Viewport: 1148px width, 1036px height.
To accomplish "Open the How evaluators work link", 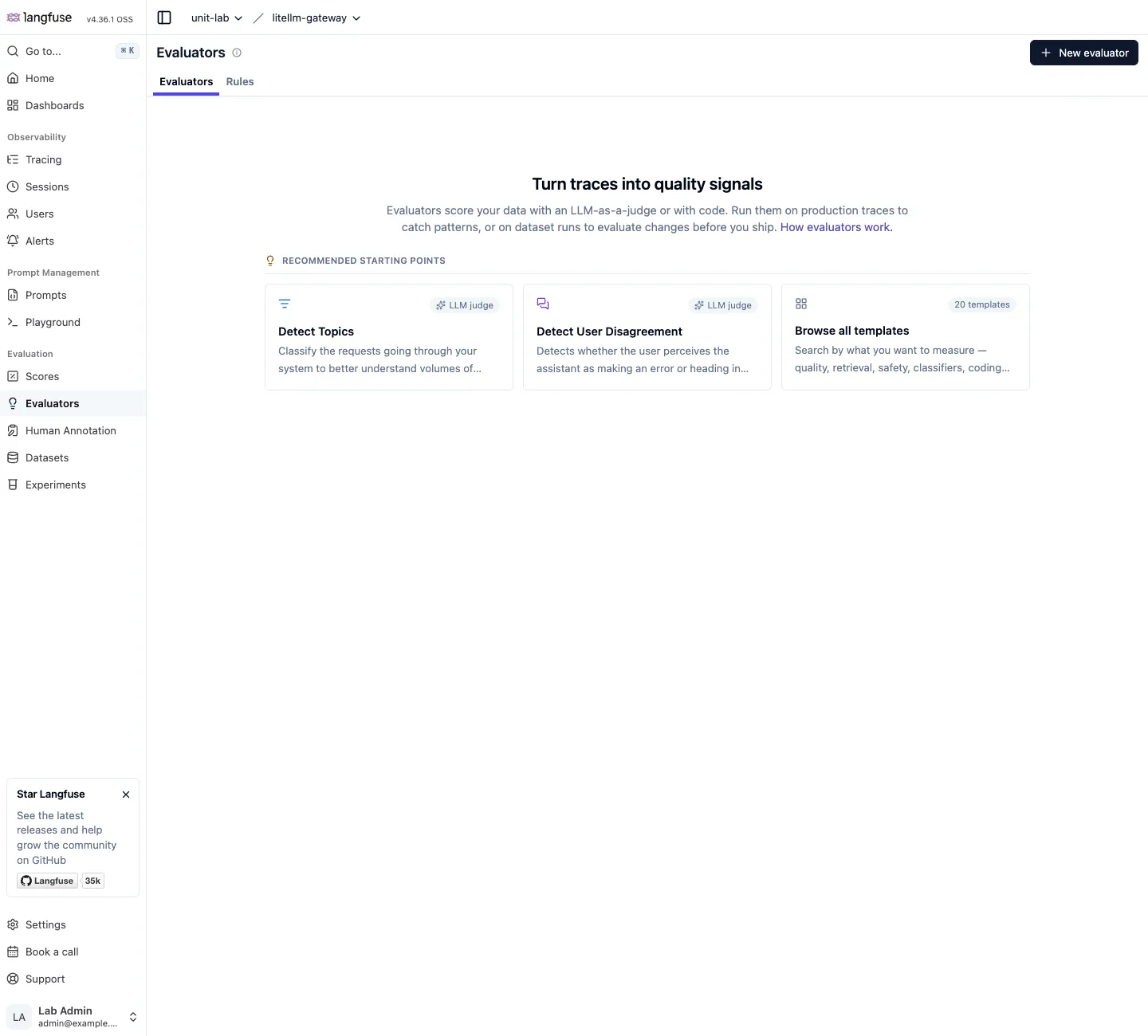I will click(x=836, y=227).
